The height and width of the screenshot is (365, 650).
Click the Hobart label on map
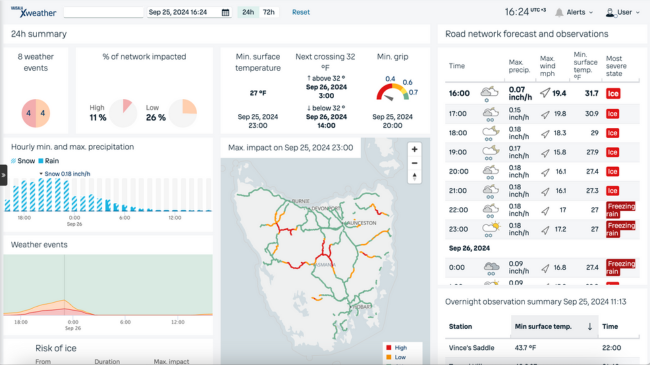coord(362,307)
